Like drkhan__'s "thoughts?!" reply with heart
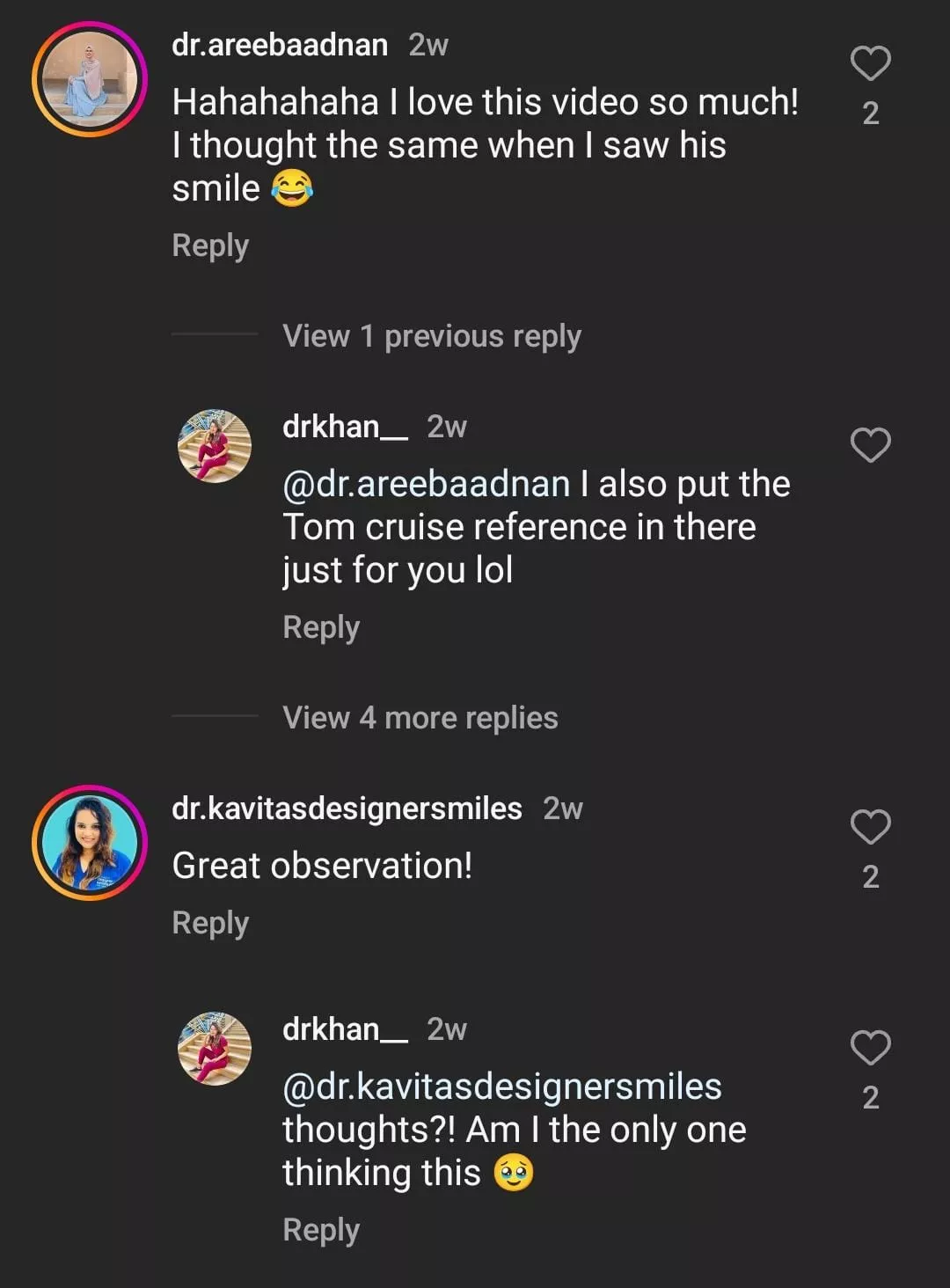Viewport: 950px width, 1288px height. [x=870, y=1047]
